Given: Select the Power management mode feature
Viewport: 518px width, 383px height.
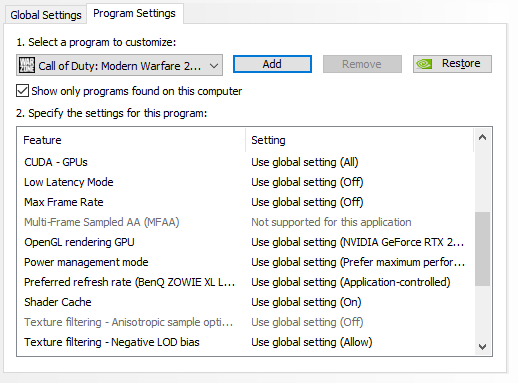Looking at the screenshot, I should [86, 262].
